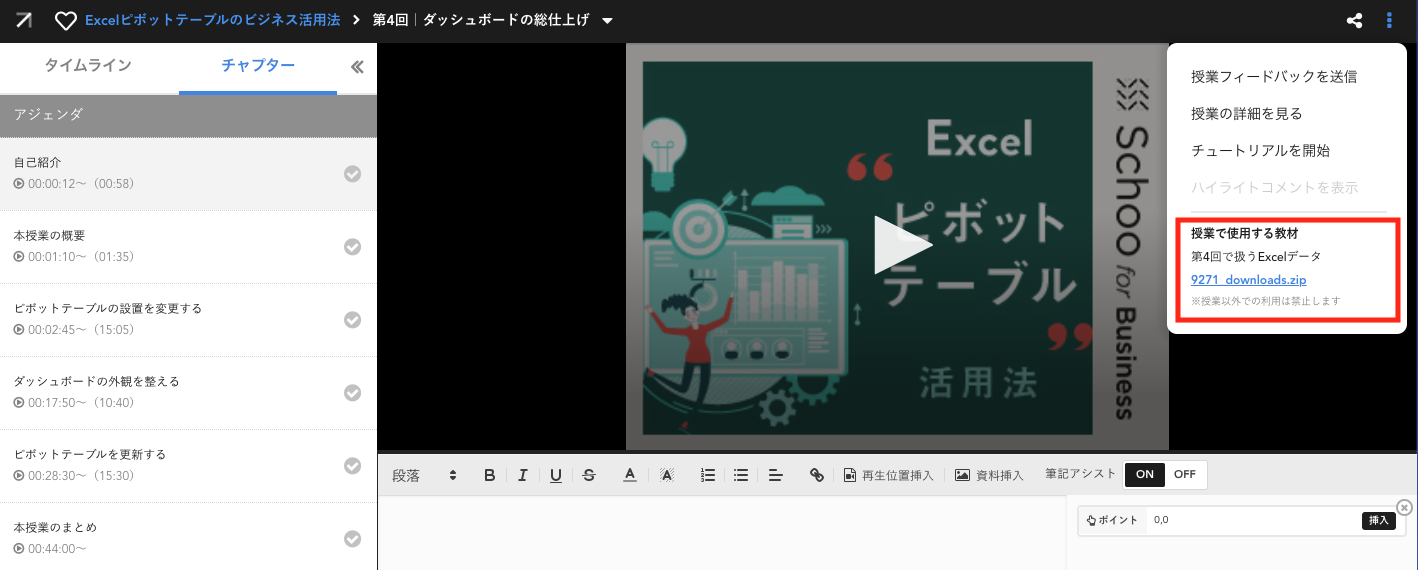Screen dimensions: 1418x570
Task: Click the check mark for 自己紹介 chapter
Action: 352,174
